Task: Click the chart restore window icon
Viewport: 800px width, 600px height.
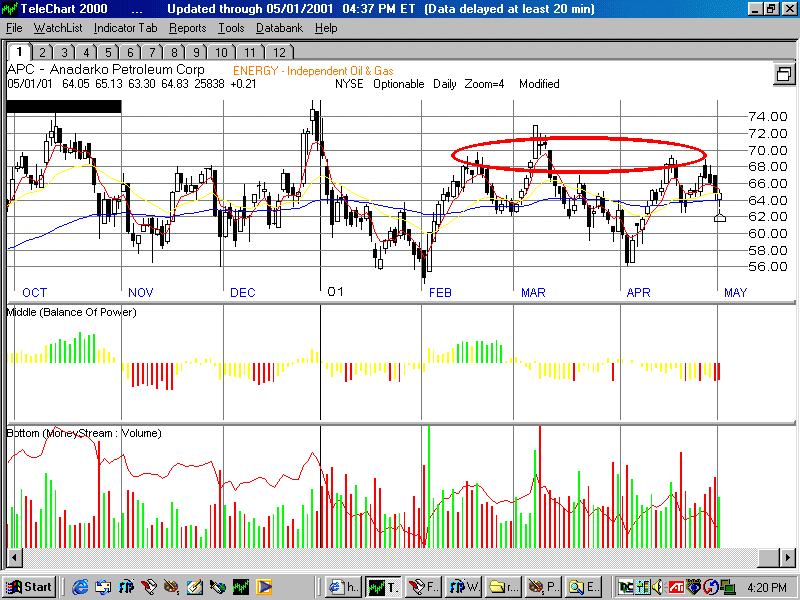Action: pyautogui.click(x=784, y=74)
